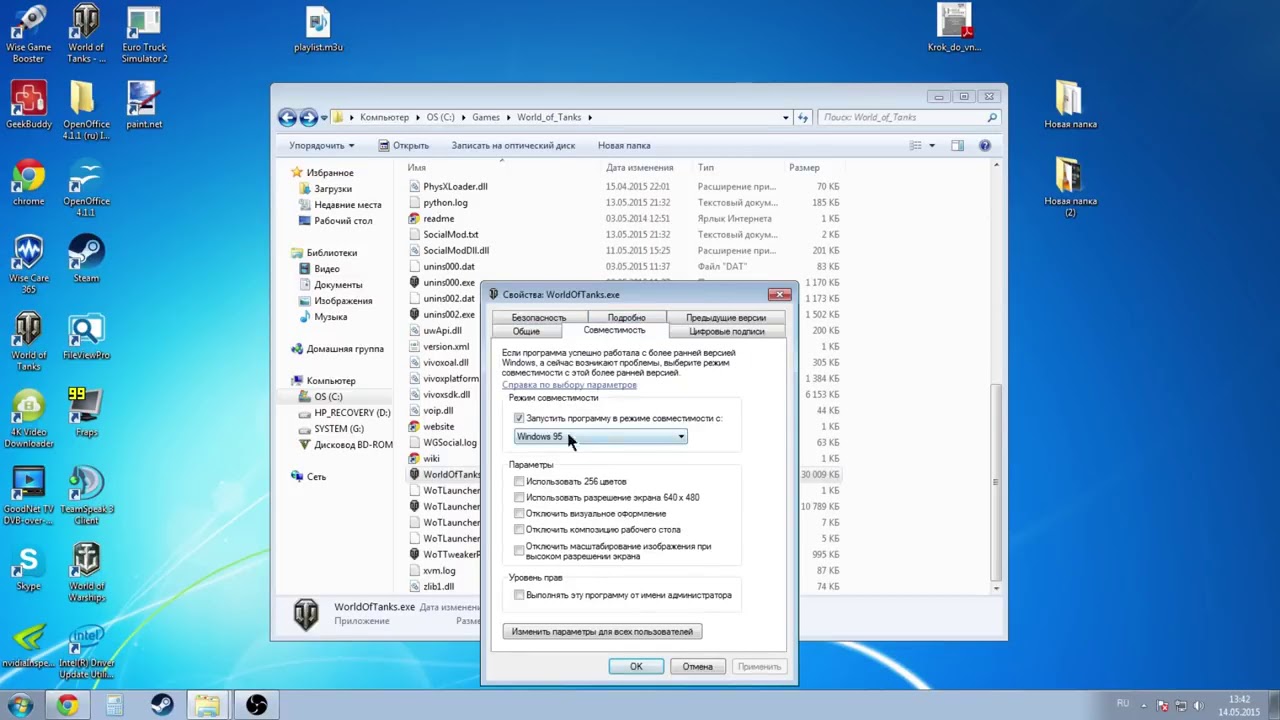Click Открыть in Explorer toolbar
The width and height of the screenshot is (1280, 720).
[x=404, y=145]
